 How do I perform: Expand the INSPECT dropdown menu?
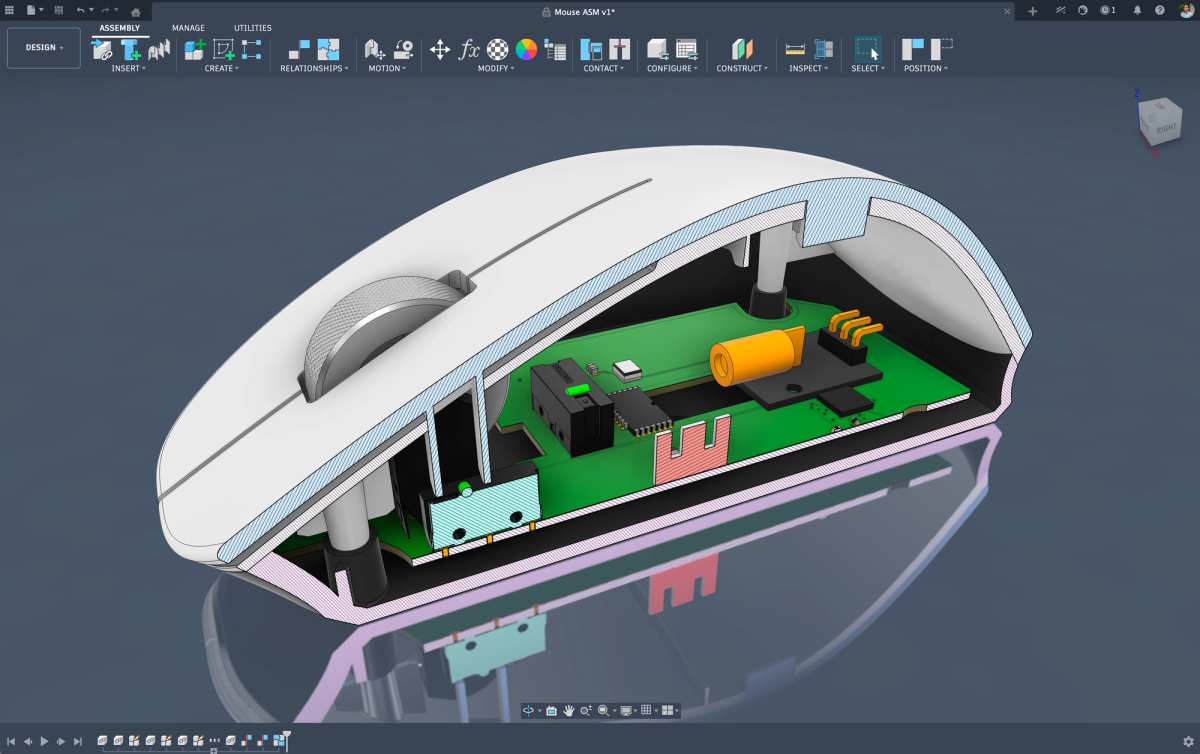[x=808, y=69]
